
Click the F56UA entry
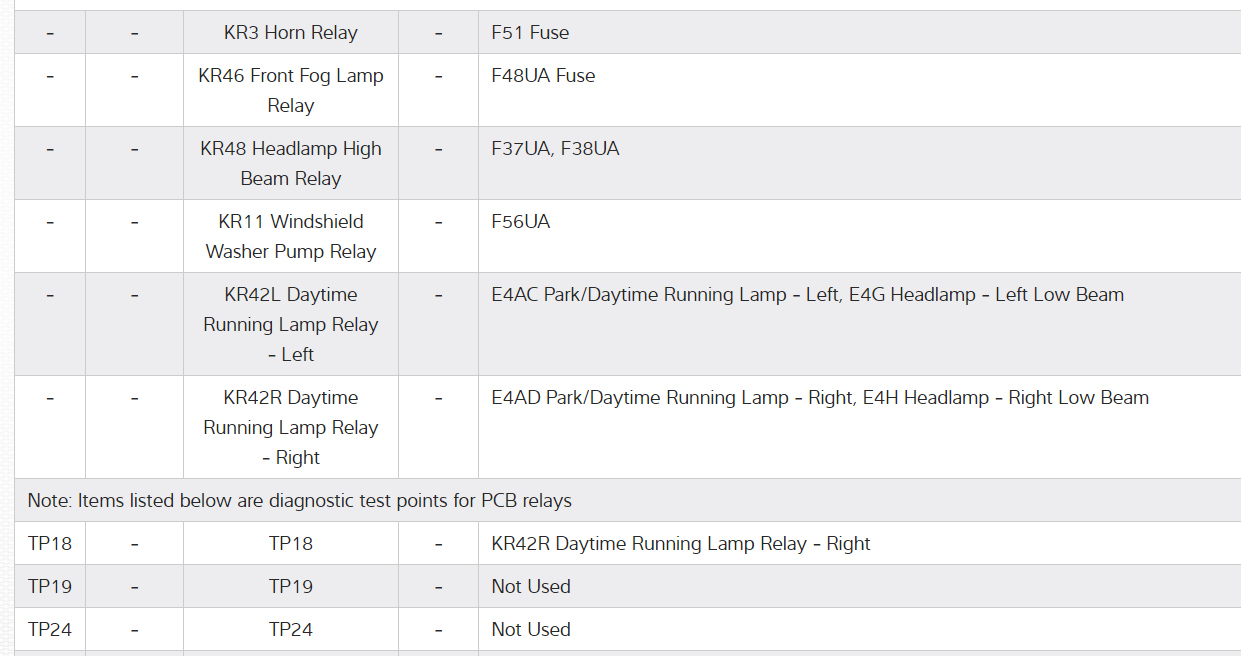[x=520, y=222]
